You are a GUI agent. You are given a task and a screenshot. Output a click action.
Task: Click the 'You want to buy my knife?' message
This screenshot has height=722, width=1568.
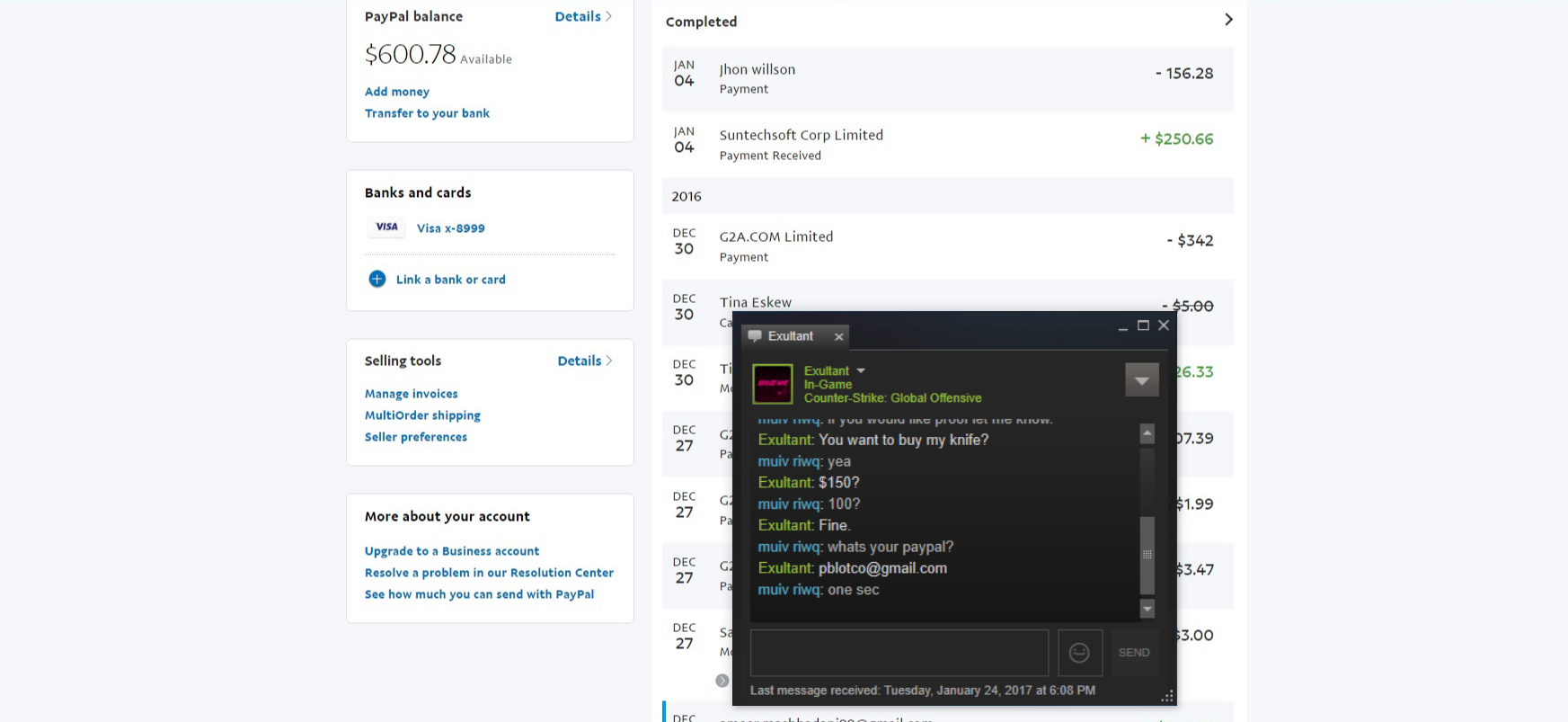(903, 440)
